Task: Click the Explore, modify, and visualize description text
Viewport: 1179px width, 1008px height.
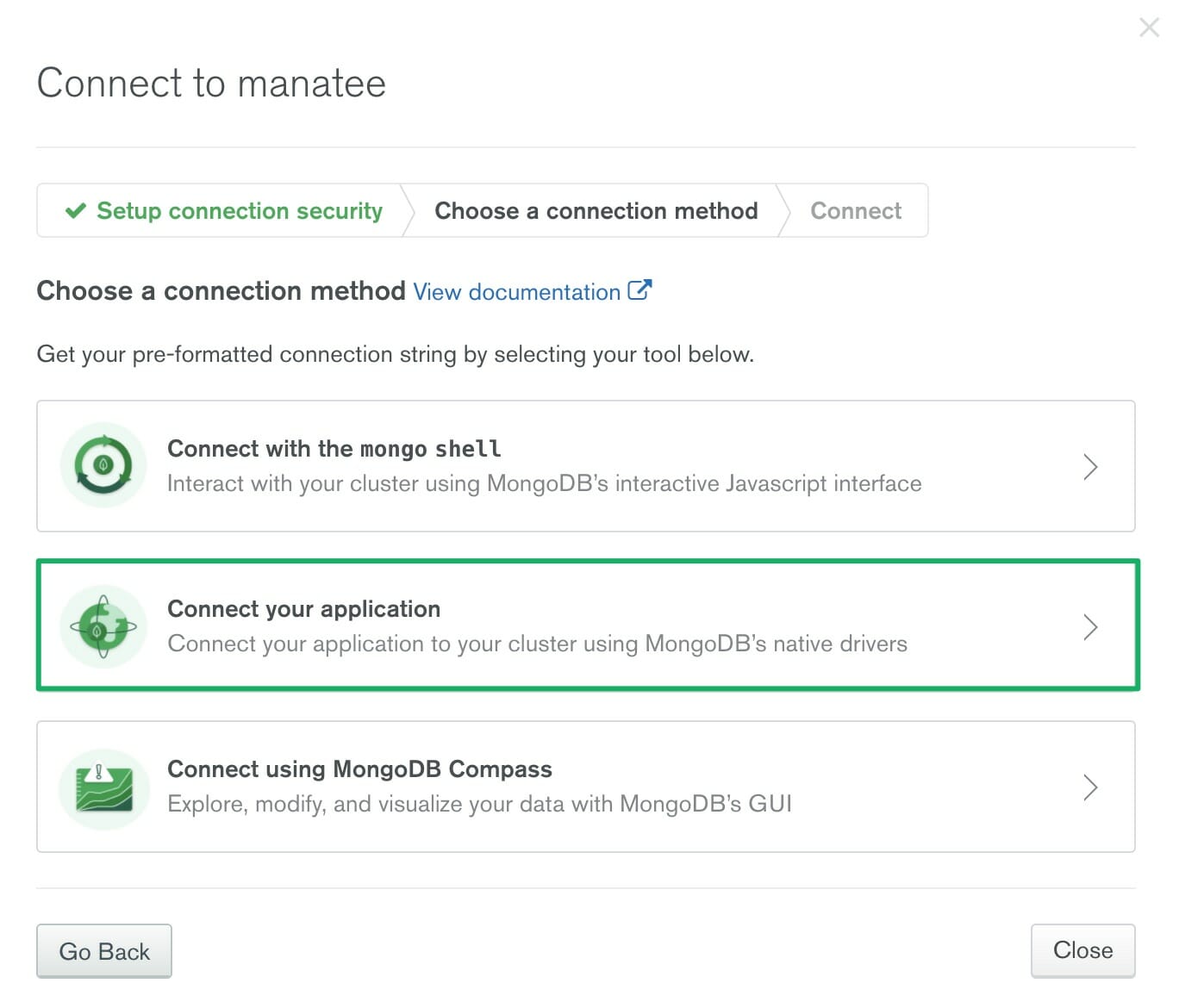Action: click(479, 804)
